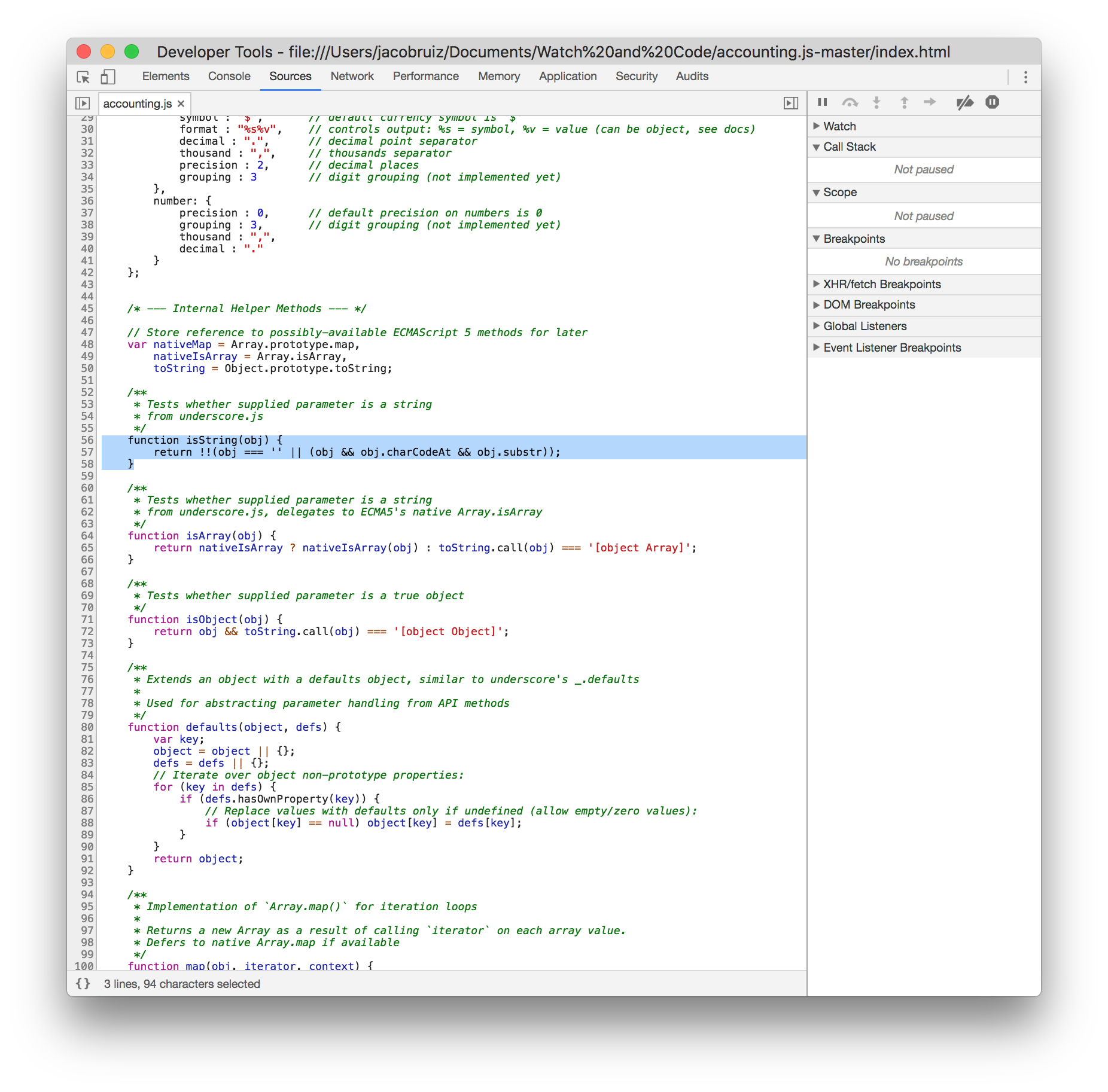The height and width of the screenshot is (1092, 1108).
Task: Click line number 72 in the gutter
Action: click(x=87, y=632)
